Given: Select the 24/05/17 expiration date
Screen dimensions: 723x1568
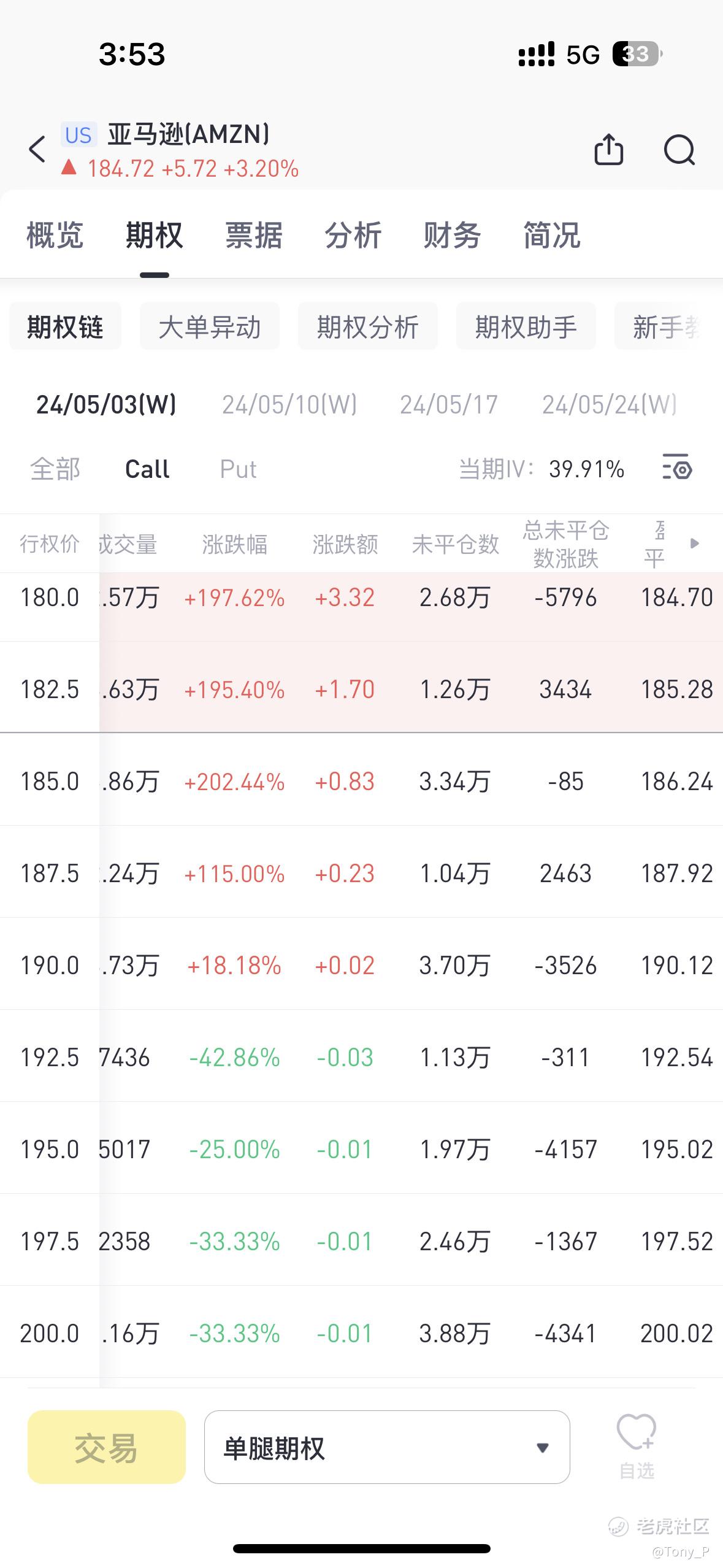Looking at the screenshot, I should click(448, 404).
